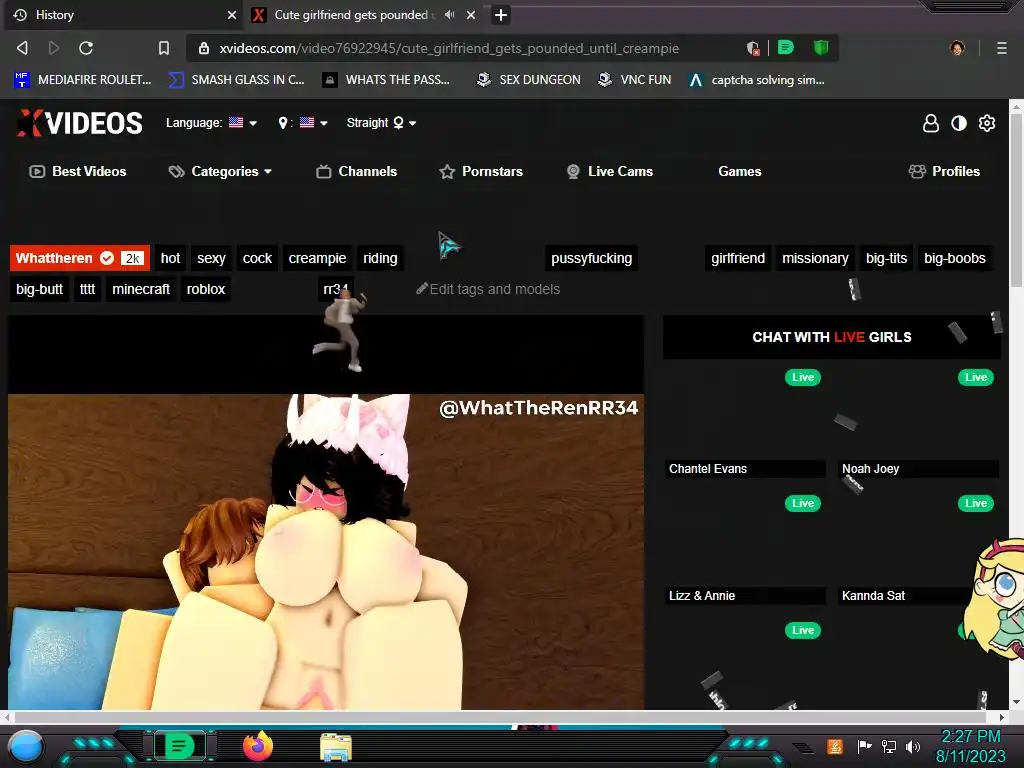This screenshot has width=1024, height=768.
Task: Open File Explorer from the taskbar
Action: coord(336,747)
